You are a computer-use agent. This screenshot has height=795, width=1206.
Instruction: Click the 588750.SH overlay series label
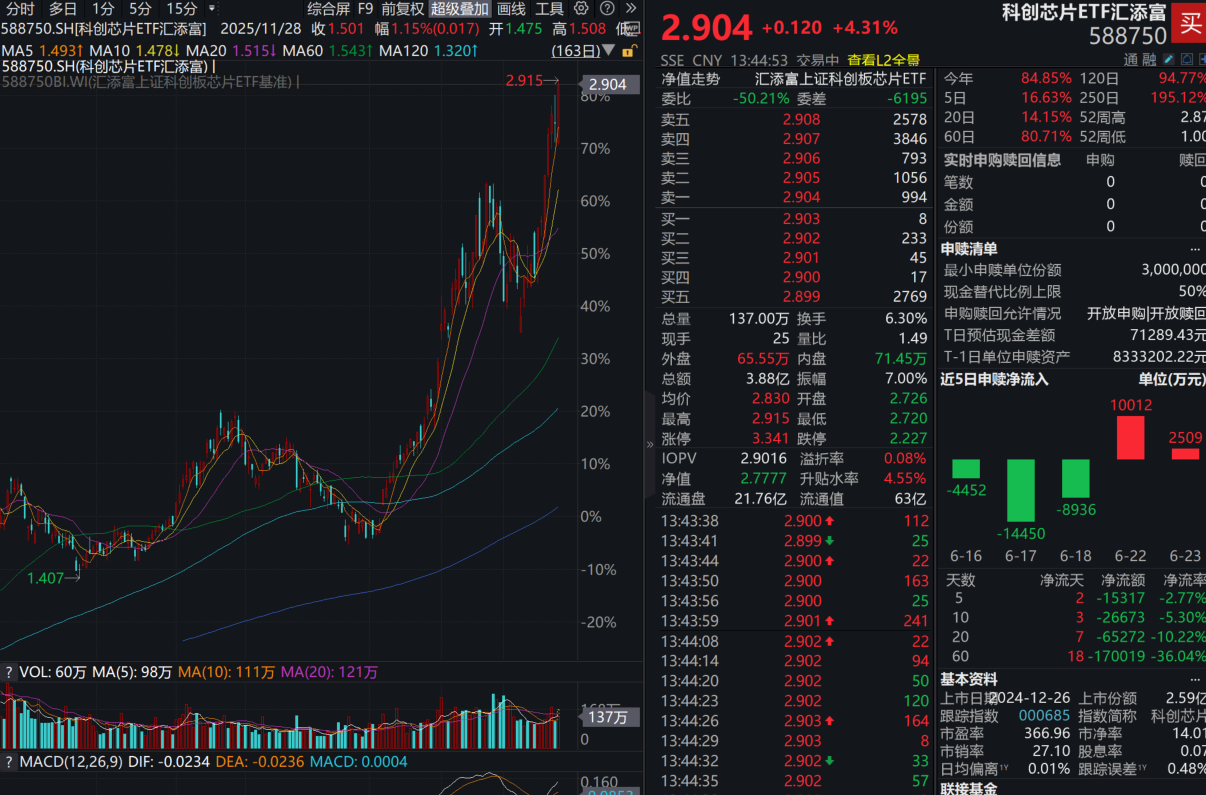coord(106,66)
